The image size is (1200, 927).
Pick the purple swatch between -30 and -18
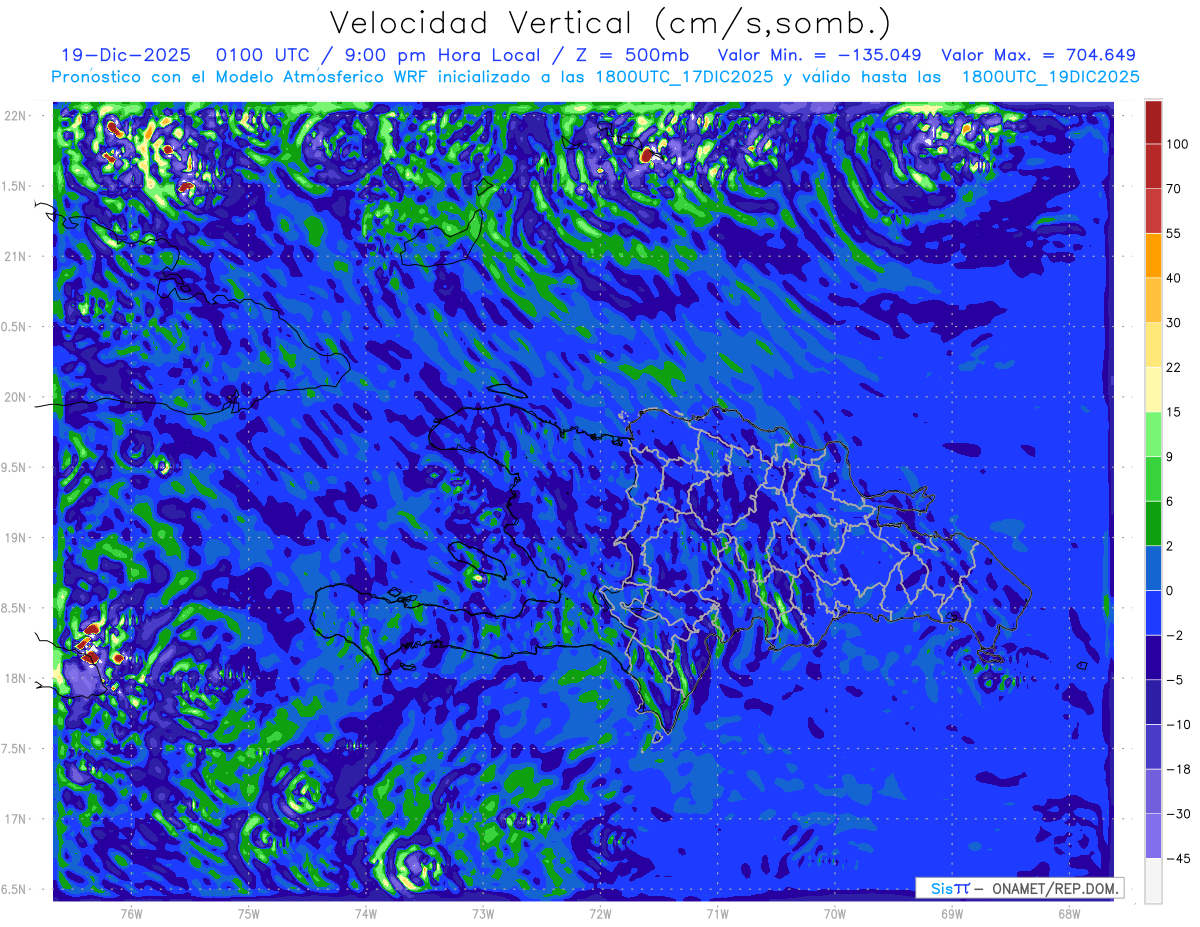tap(1153, 792)
